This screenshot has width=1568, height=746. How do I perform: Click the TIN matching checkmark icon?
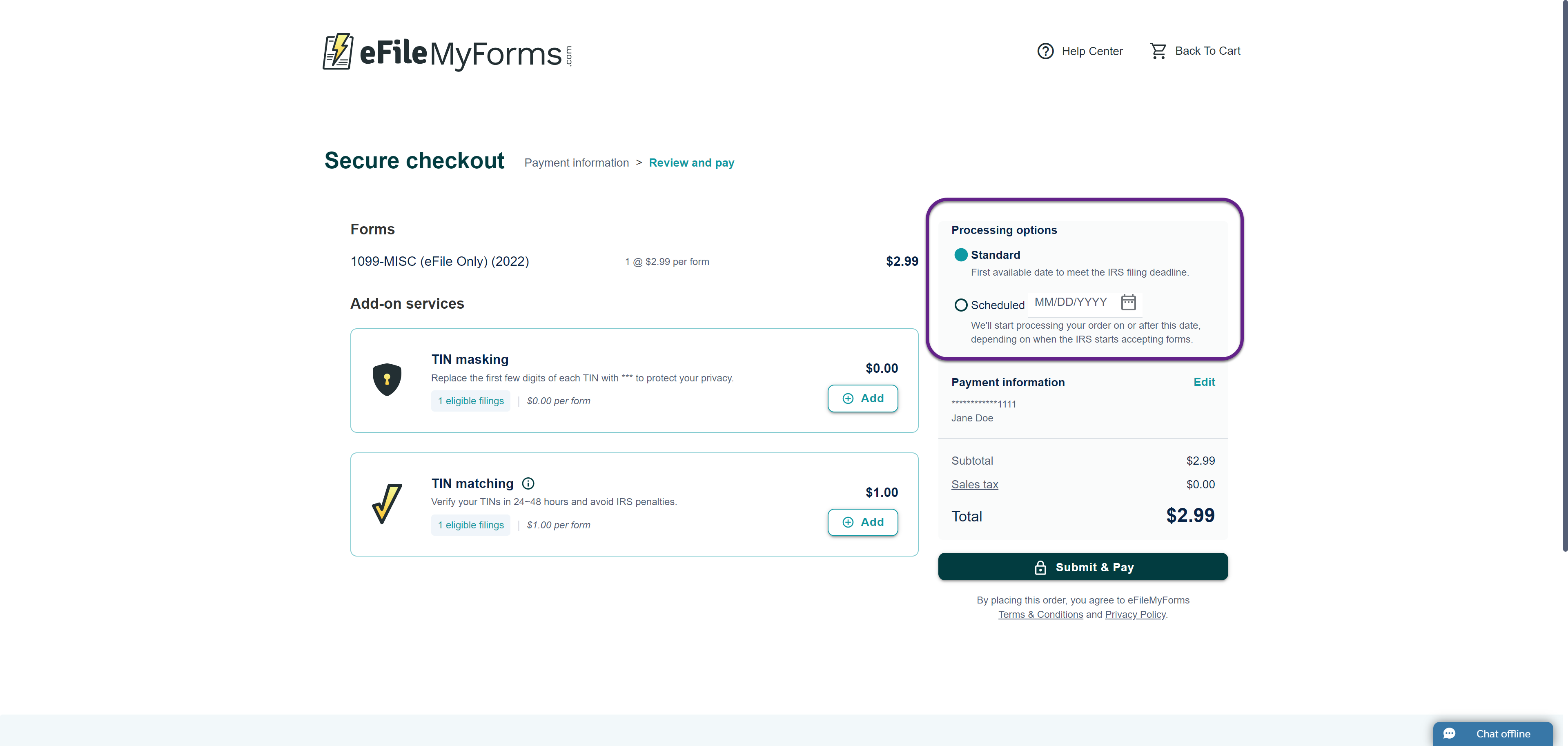(x=387, y=504)
